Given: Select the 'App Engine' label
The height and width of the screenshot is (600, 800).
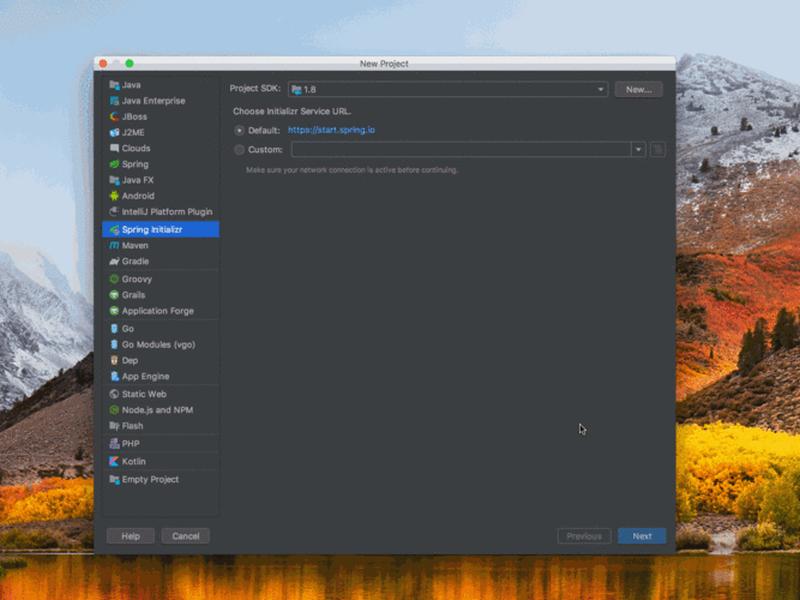Looking at the screenshot, I should click(146, 376).
